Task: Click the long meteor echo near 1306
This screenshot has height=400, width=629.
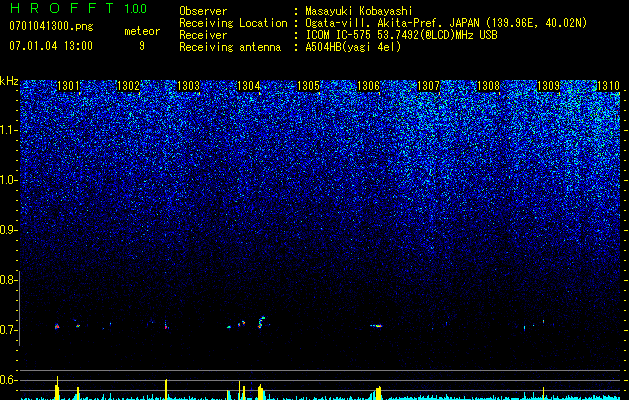Action: pyautogui.click(x=376, y=326)
